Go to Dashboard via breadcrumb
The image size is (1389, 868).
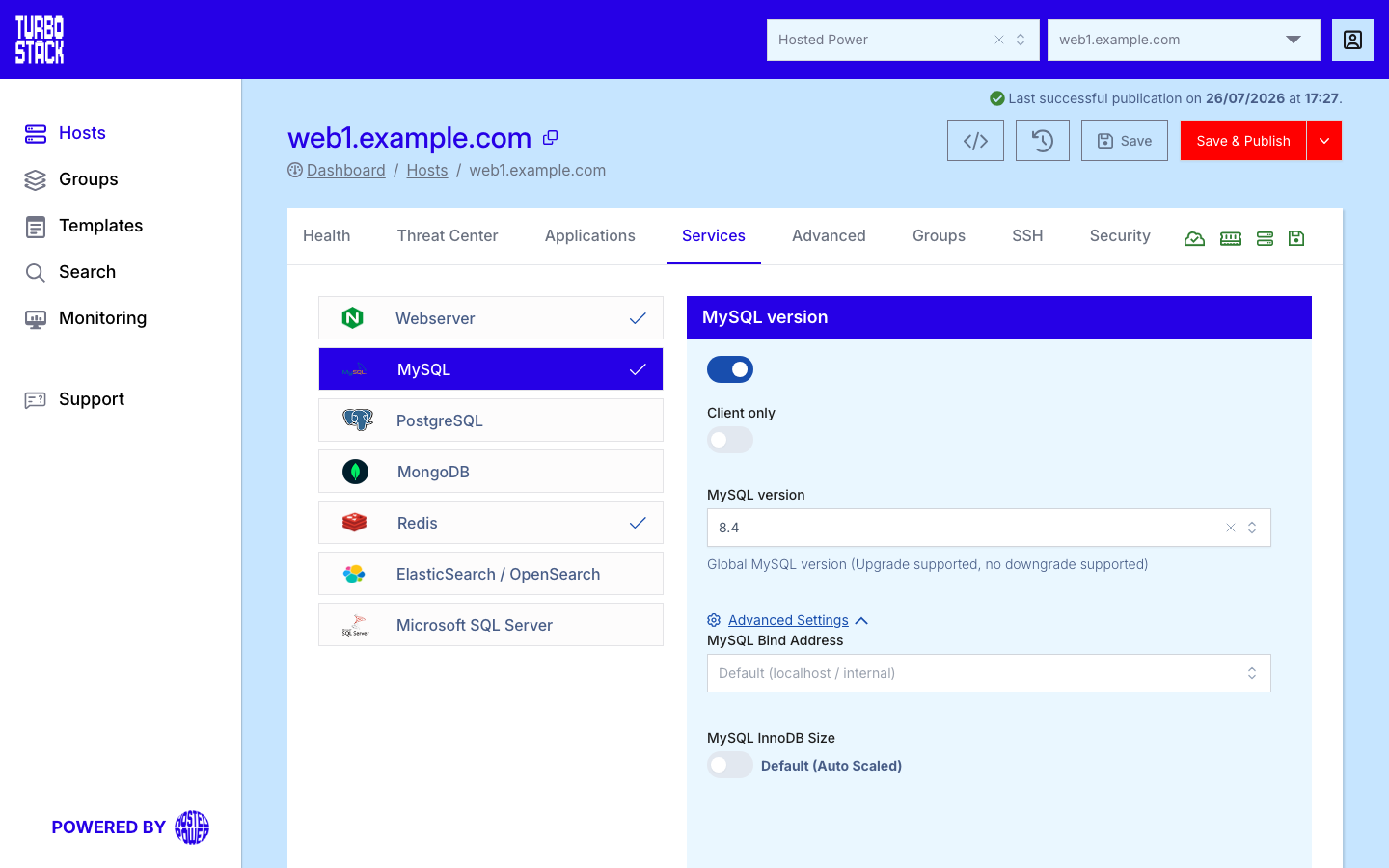pyautogui.click(x=346, y=170)
